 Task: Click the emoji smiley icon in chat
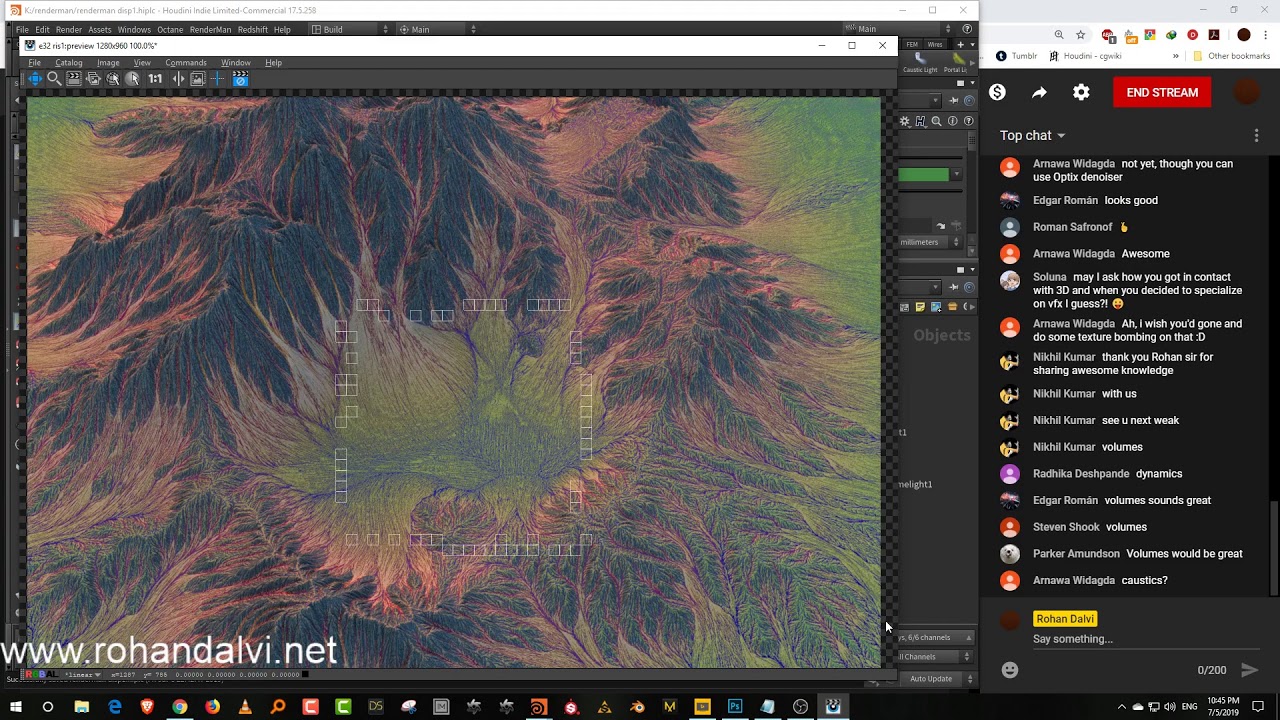1010,670
